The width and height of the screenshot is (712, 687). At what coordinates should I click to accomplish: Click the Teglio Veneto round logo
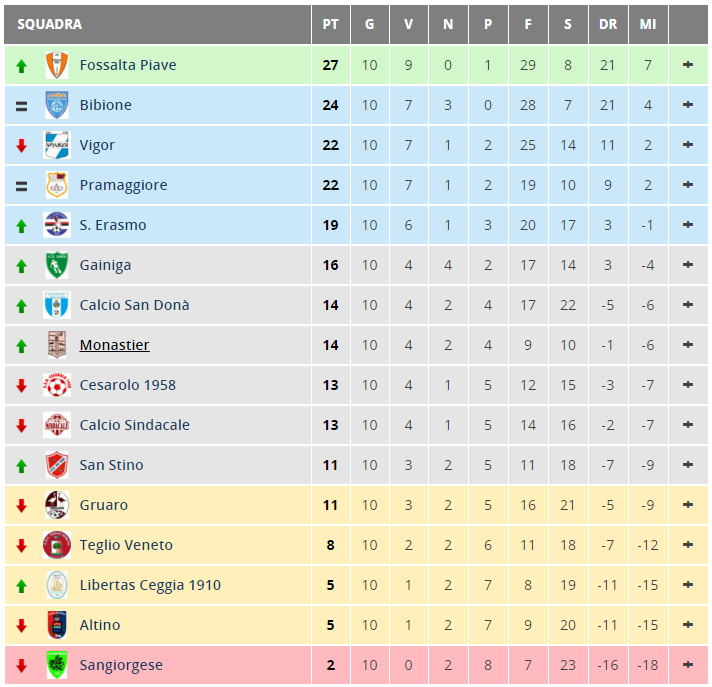(x=57, y=545)
